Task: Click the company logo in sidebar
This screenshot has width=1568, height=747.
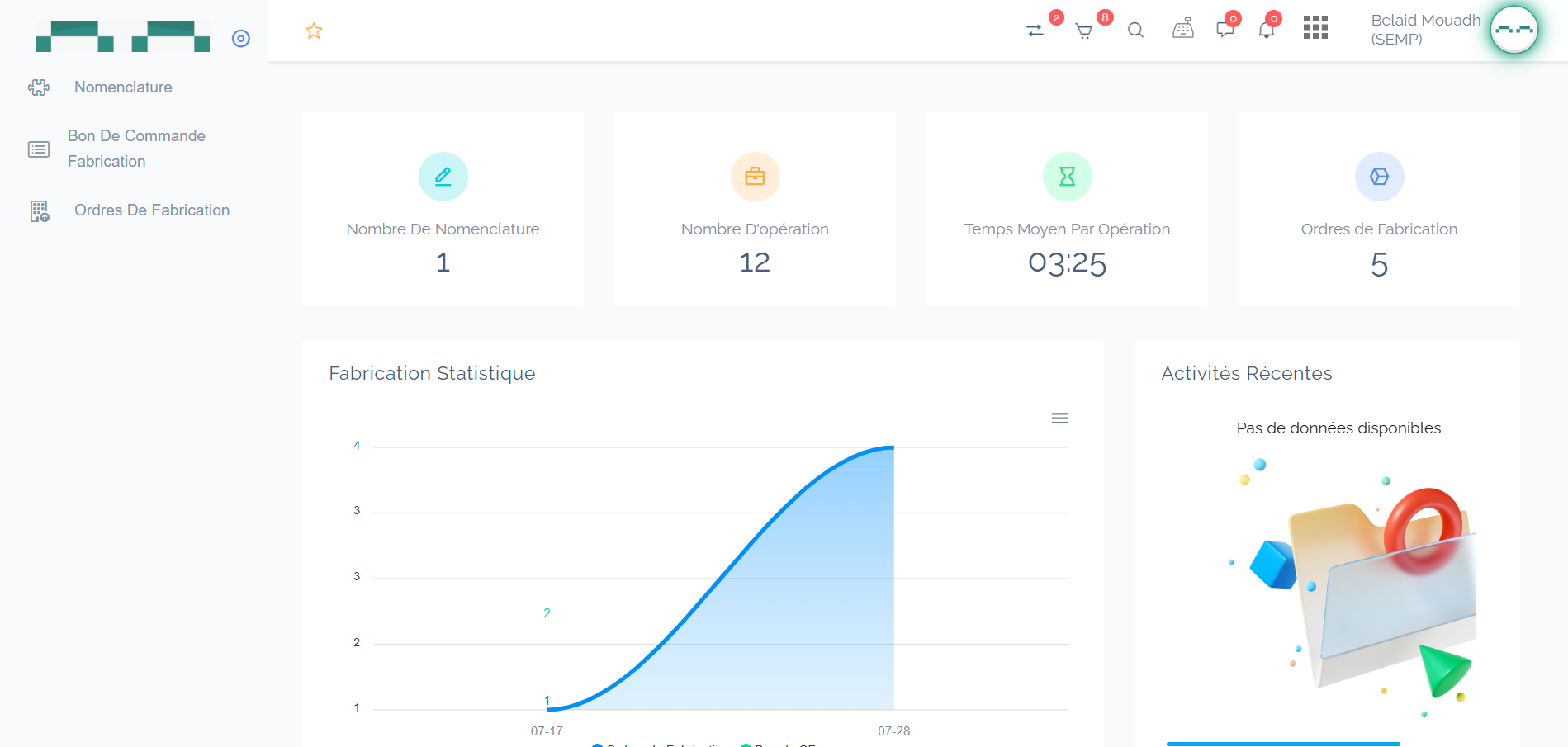Action: 122,36
